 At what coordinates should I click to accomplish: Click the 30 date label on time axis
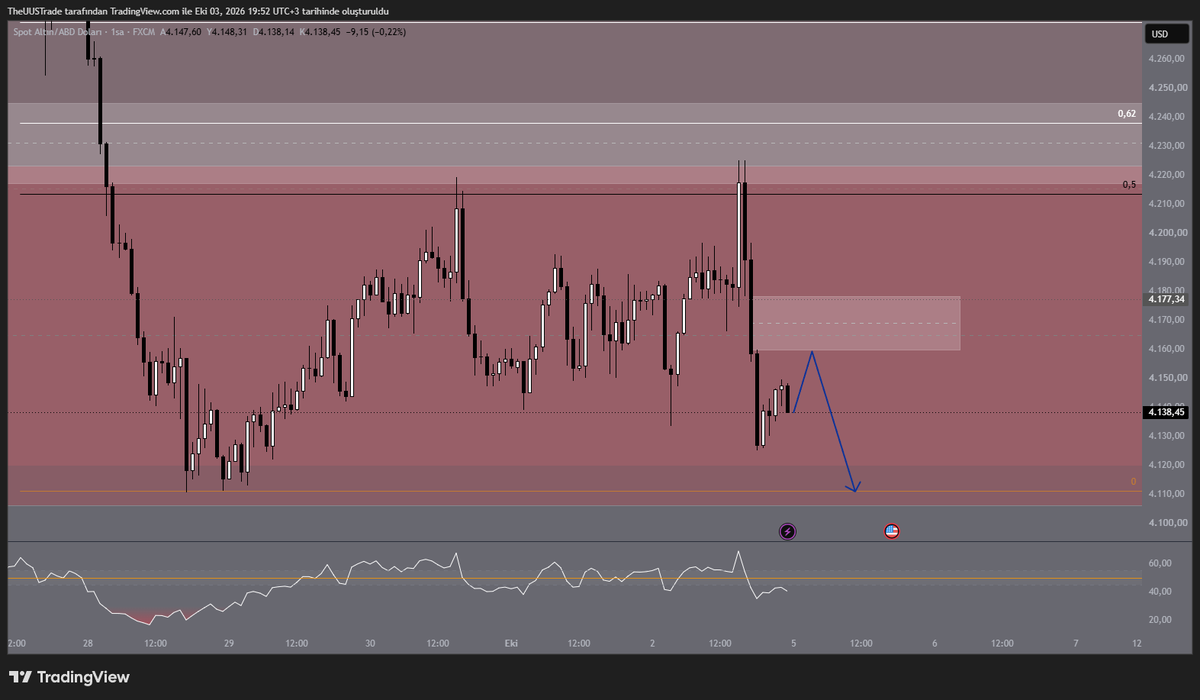click(x=370, y=644)
